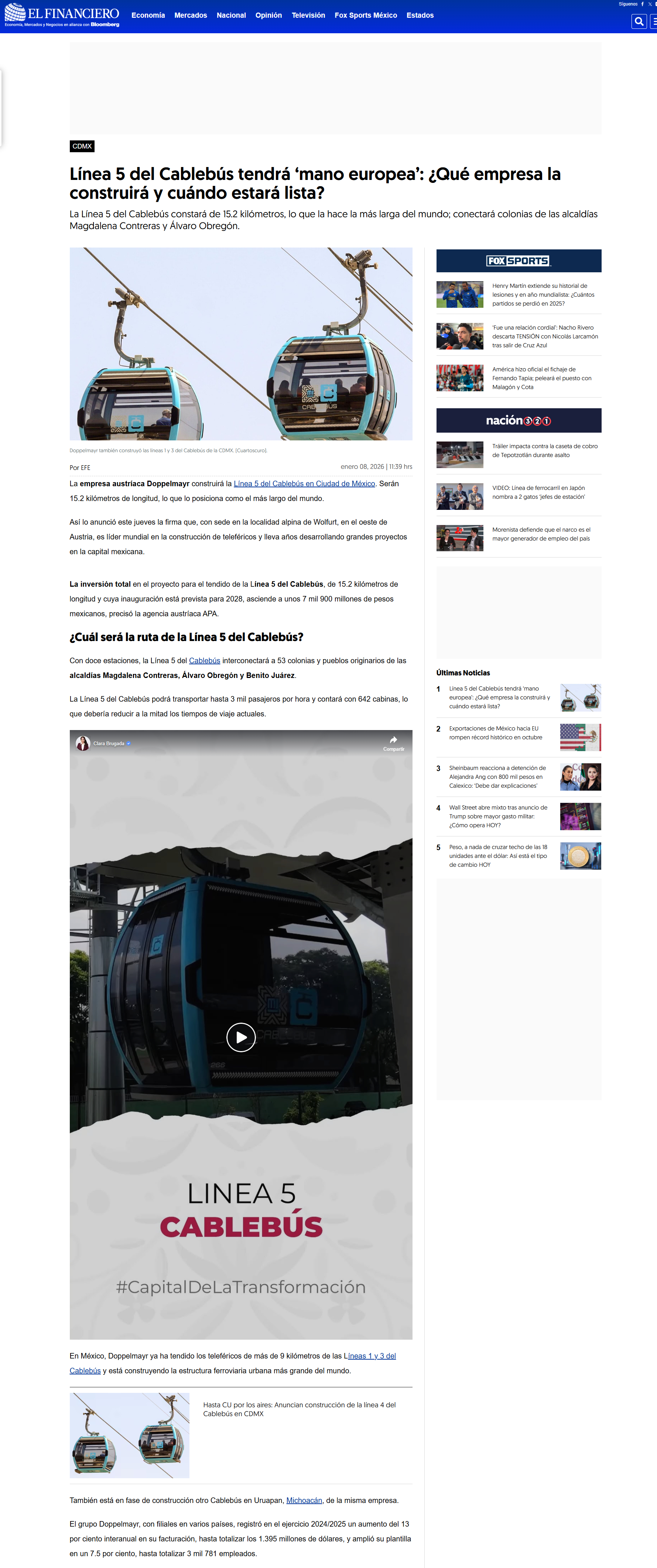Click the CDMX category tag
The height and width of the screenshot is (1568, 657).
[x=82, y=146]
